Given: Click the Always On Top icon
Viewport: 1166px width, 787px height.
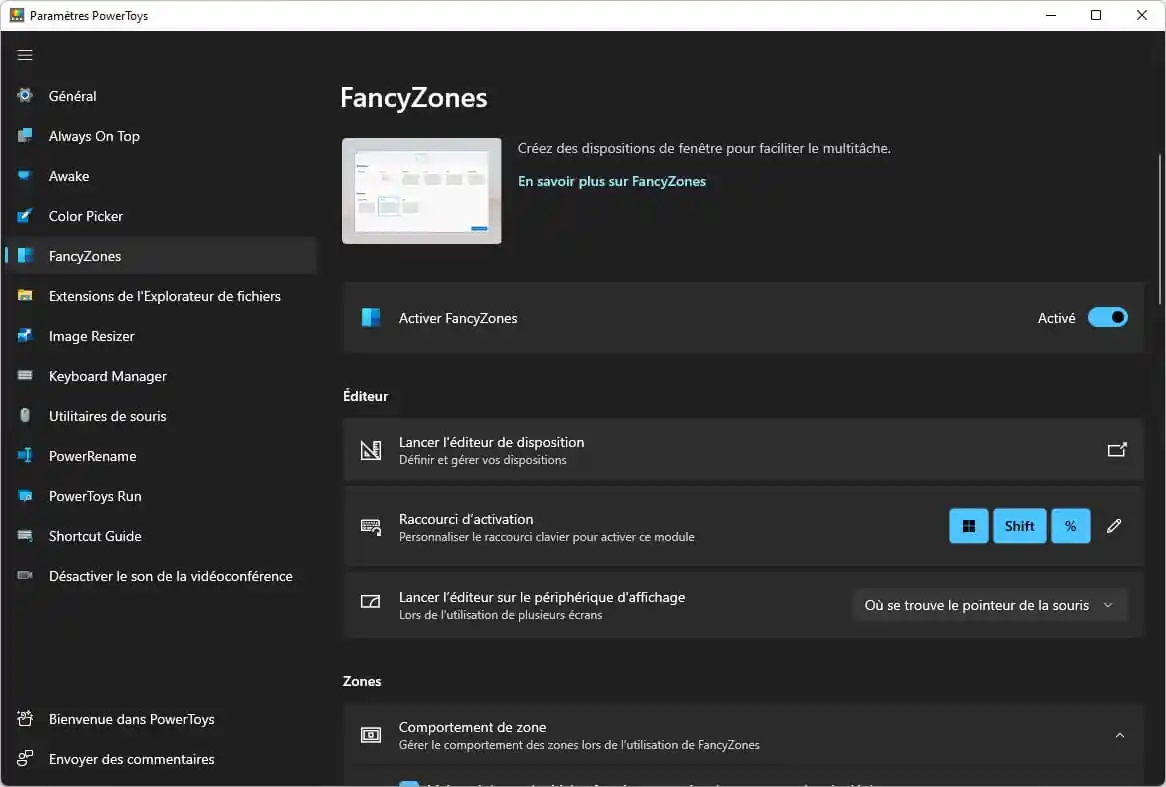Looking at the screenshot, I should (x=25, y=135).
